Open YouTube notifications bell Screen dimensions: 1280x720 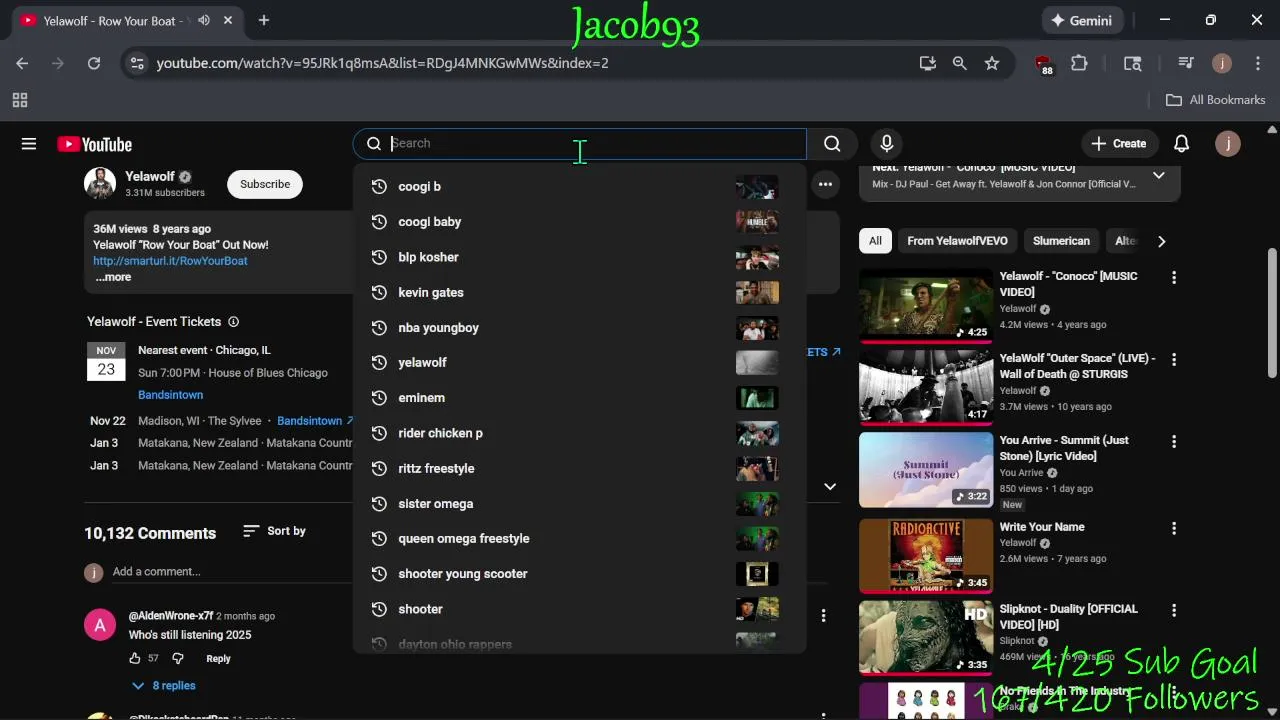coord(1181,144)
